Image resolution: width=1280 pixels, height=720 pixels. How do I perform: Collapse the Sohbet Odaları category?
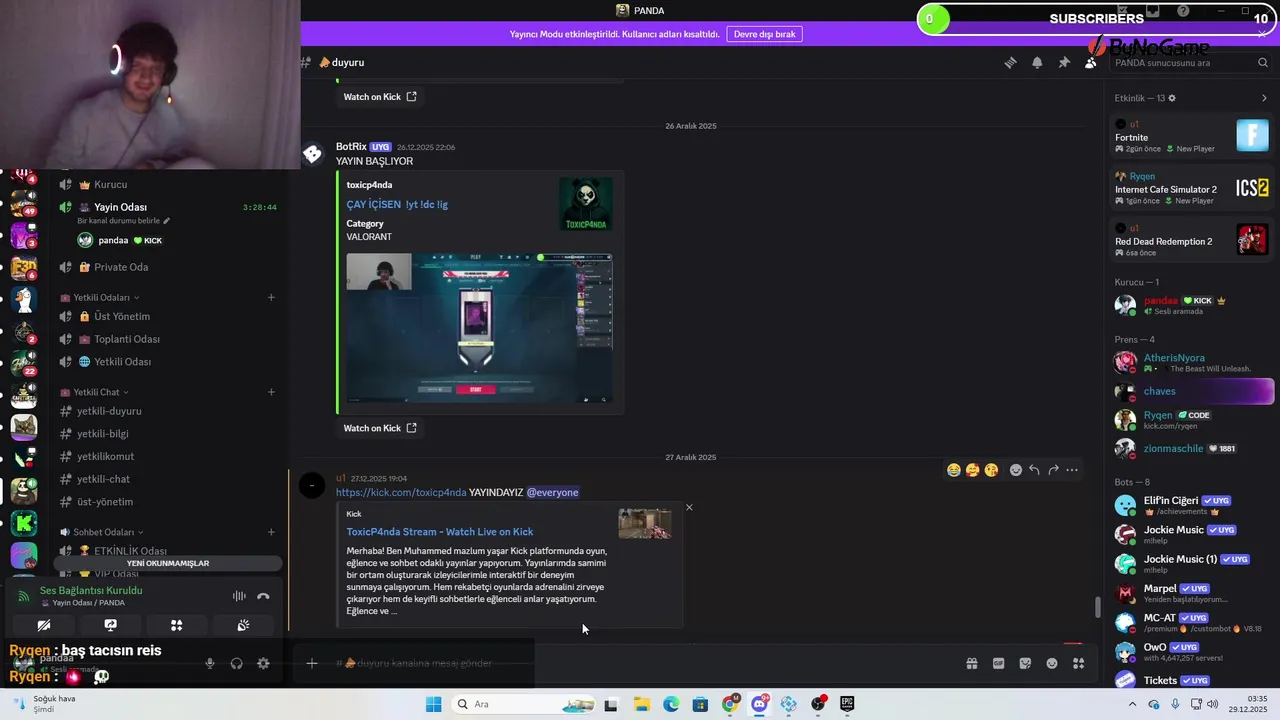click(x=102, y=532)
